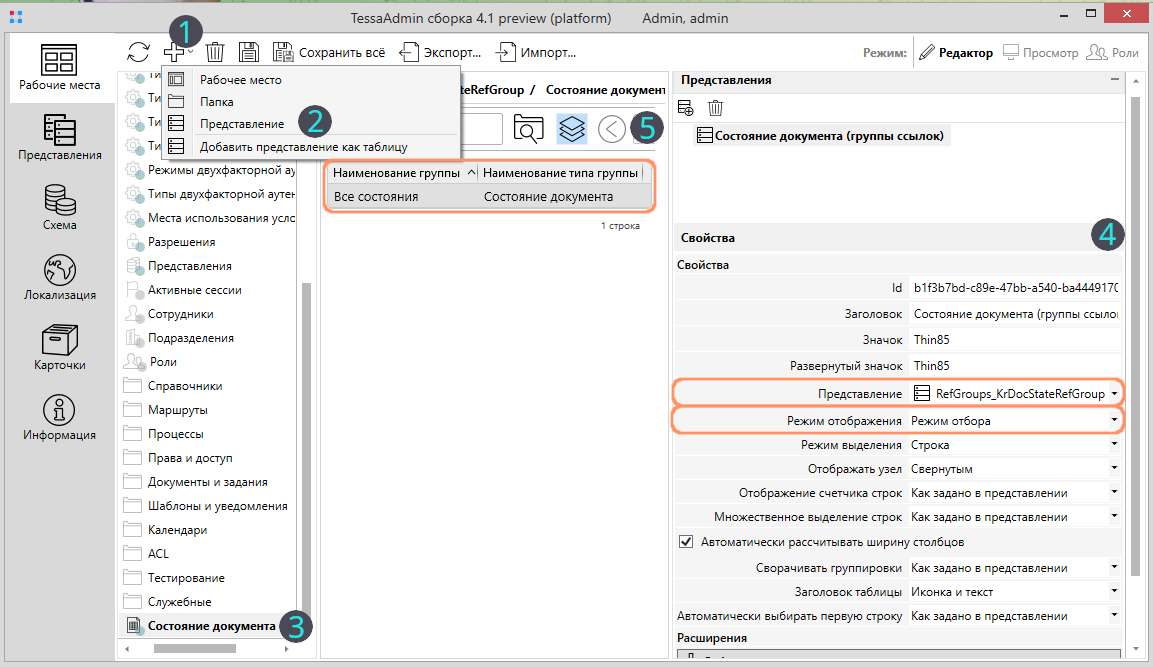
Task: Open Локализация from the left sidebar
Action: click(59, 277)
